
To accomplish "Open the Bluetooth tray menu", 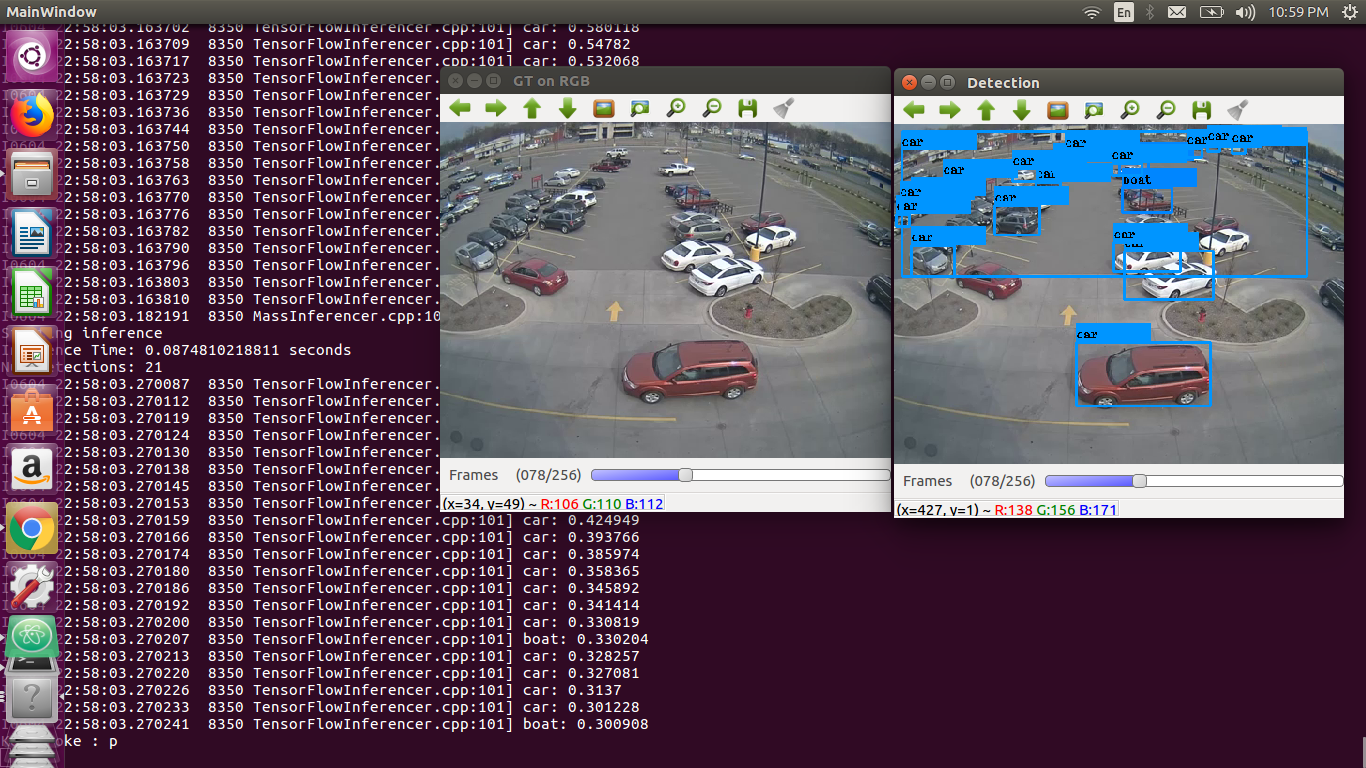I will pos(1151,12).
